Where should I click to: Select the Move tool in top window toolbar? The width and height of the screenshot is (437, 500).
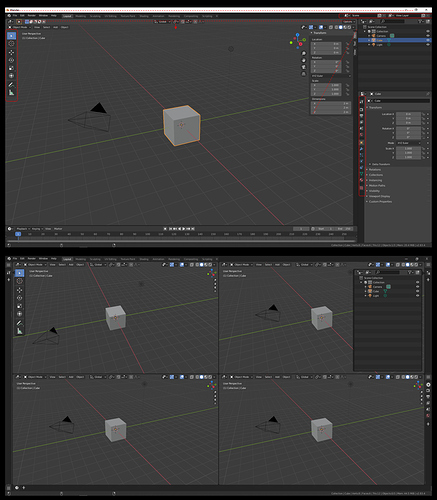coord(11,52)
